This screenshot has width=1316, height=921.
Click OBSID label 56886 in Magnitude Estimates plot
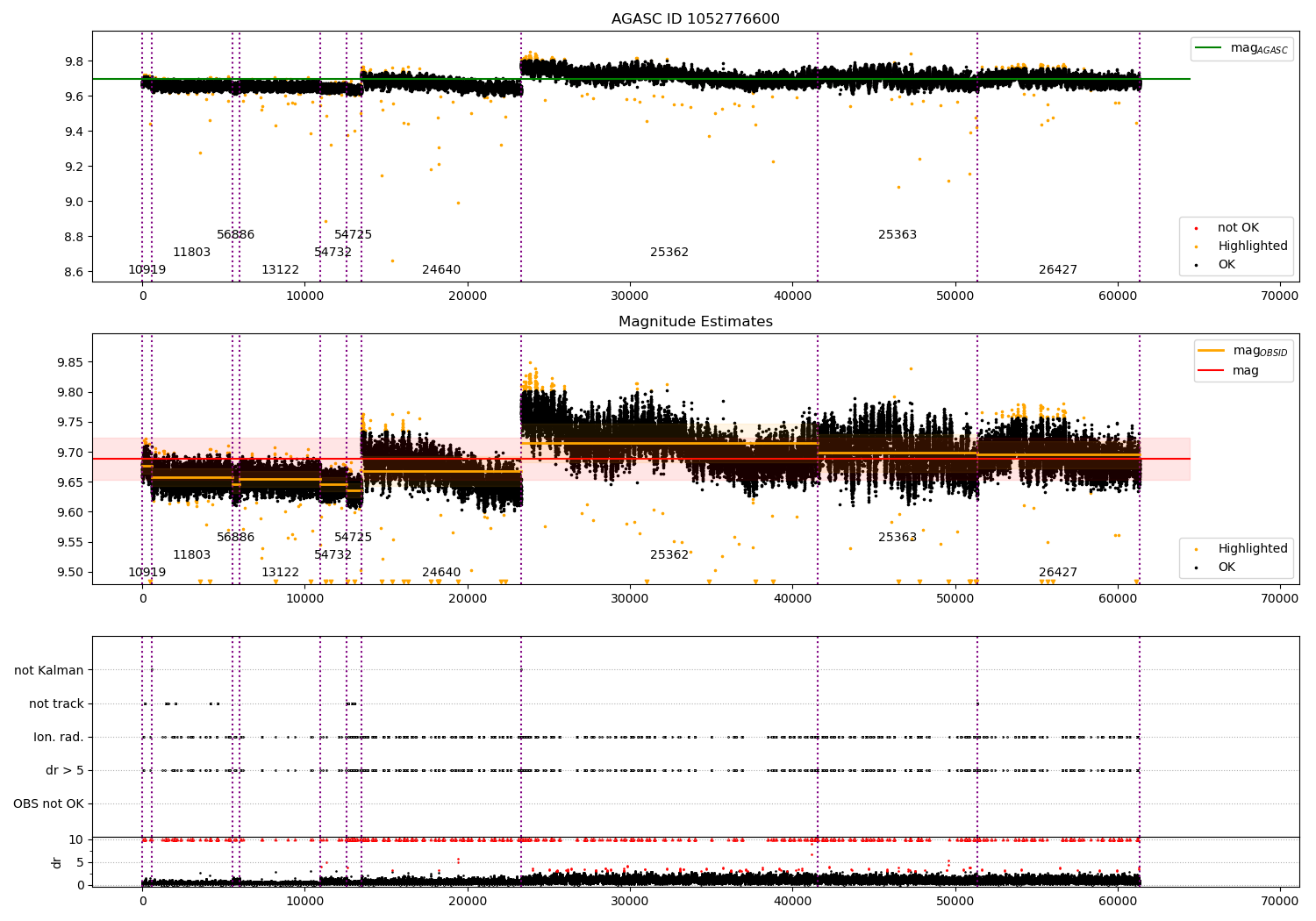[235, 538]
